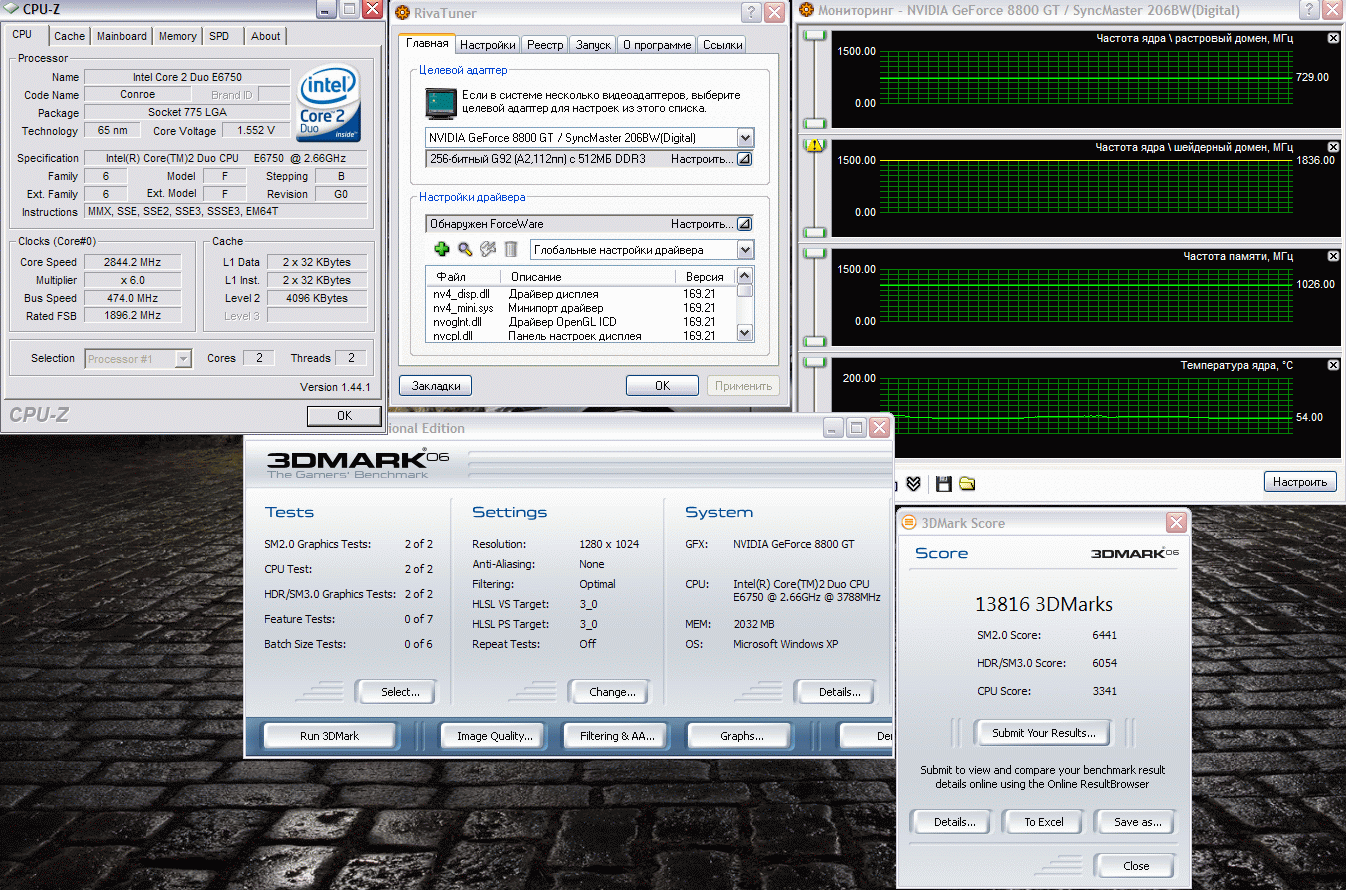Open the Реестр tab in RivaTuner
The image size is (1346, 890).
[545, 45]
